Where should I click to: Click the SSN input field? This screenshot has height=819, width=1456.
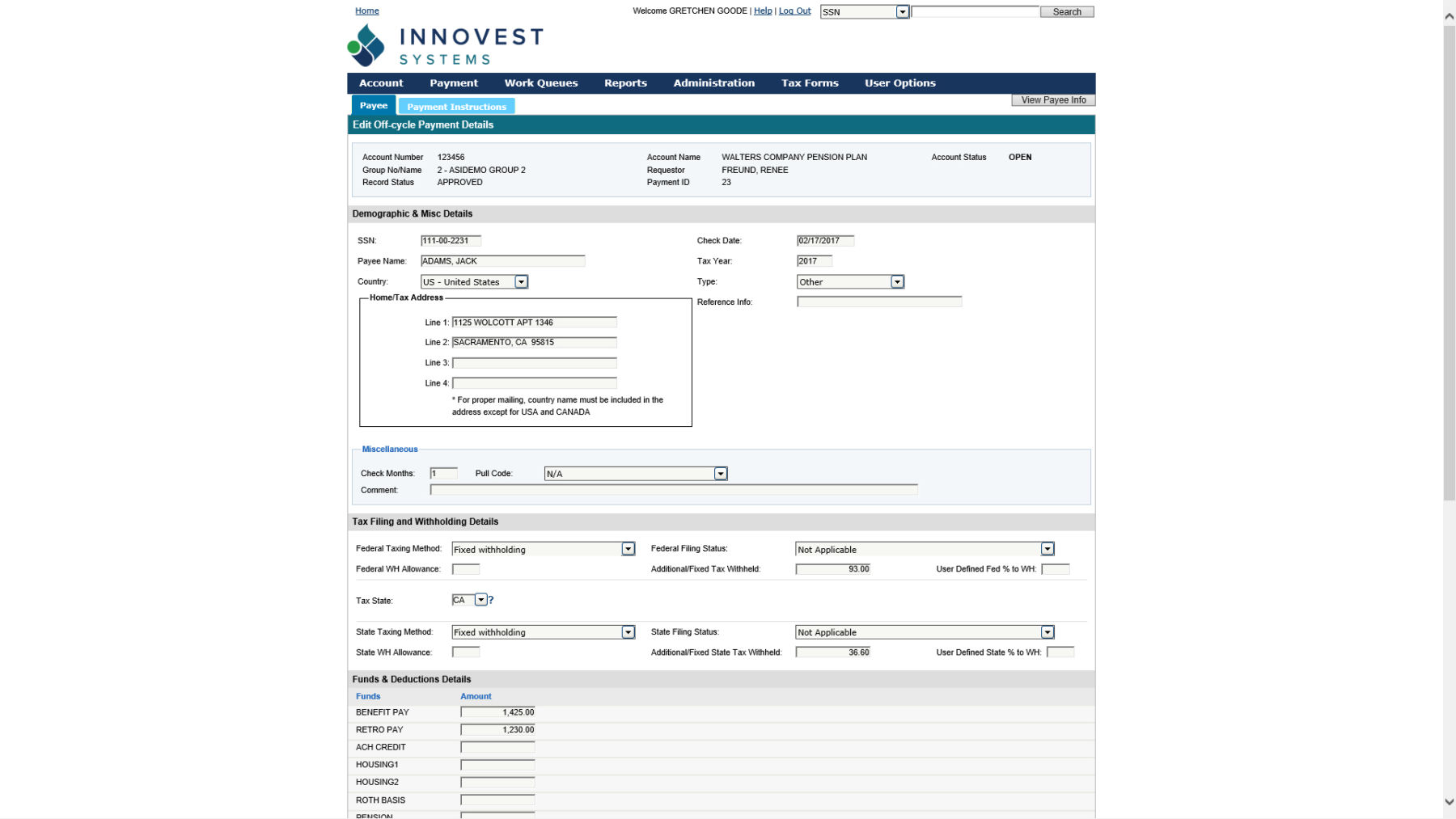tap(451, 241)
